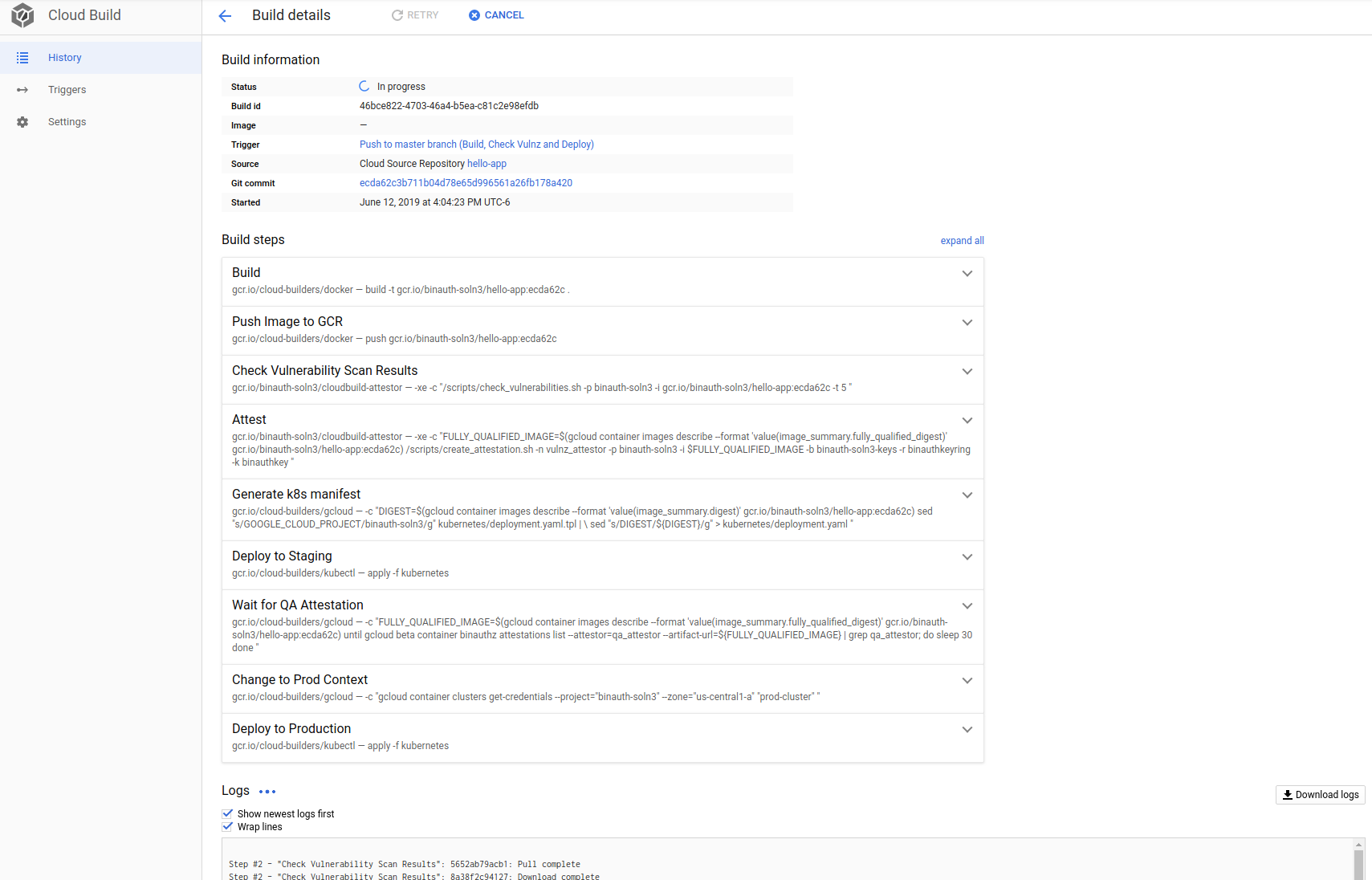
Task: Click the Deploy to Staging kubectl command text
Action: click(340, 573)
